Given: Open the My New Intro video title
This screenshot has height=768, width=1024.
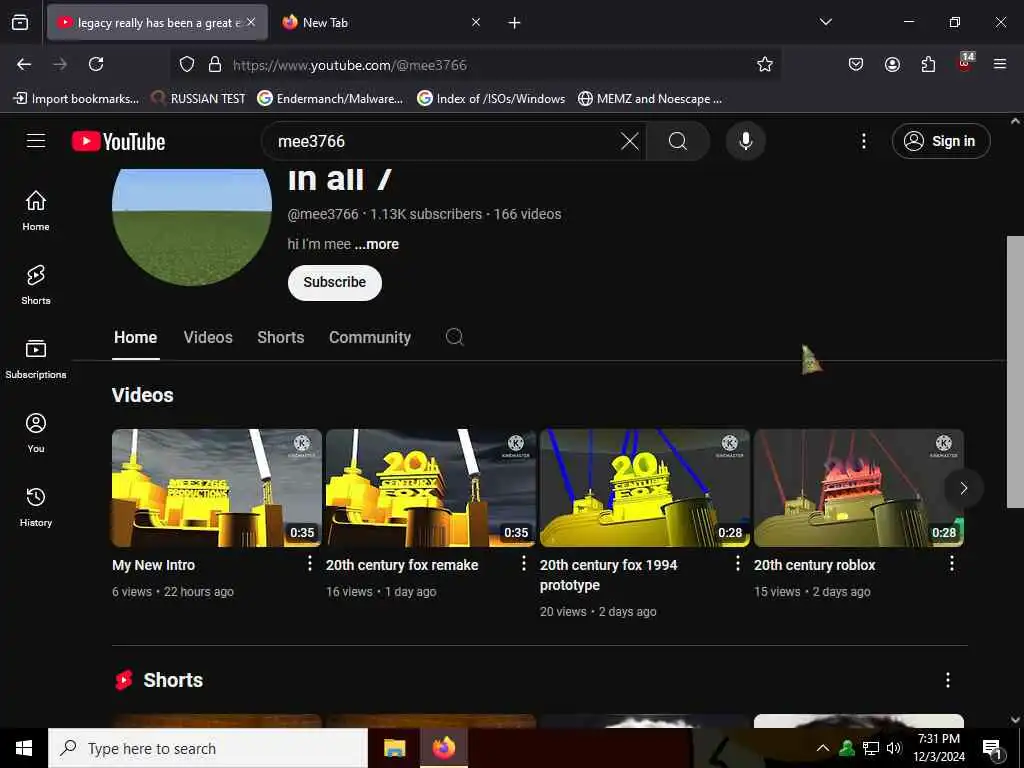Looking at the screenshot, I should (153, 565).
